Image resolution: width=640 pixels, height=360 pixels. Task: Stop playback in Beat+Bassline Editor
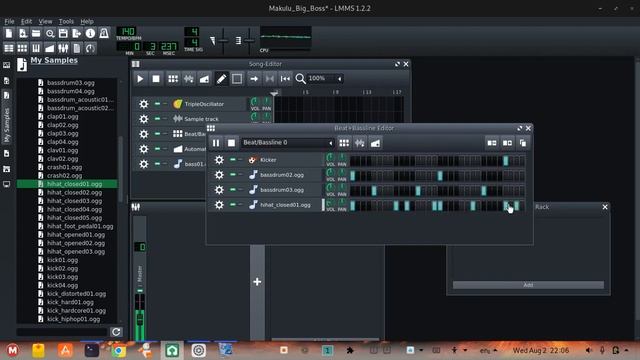[231, 143]
